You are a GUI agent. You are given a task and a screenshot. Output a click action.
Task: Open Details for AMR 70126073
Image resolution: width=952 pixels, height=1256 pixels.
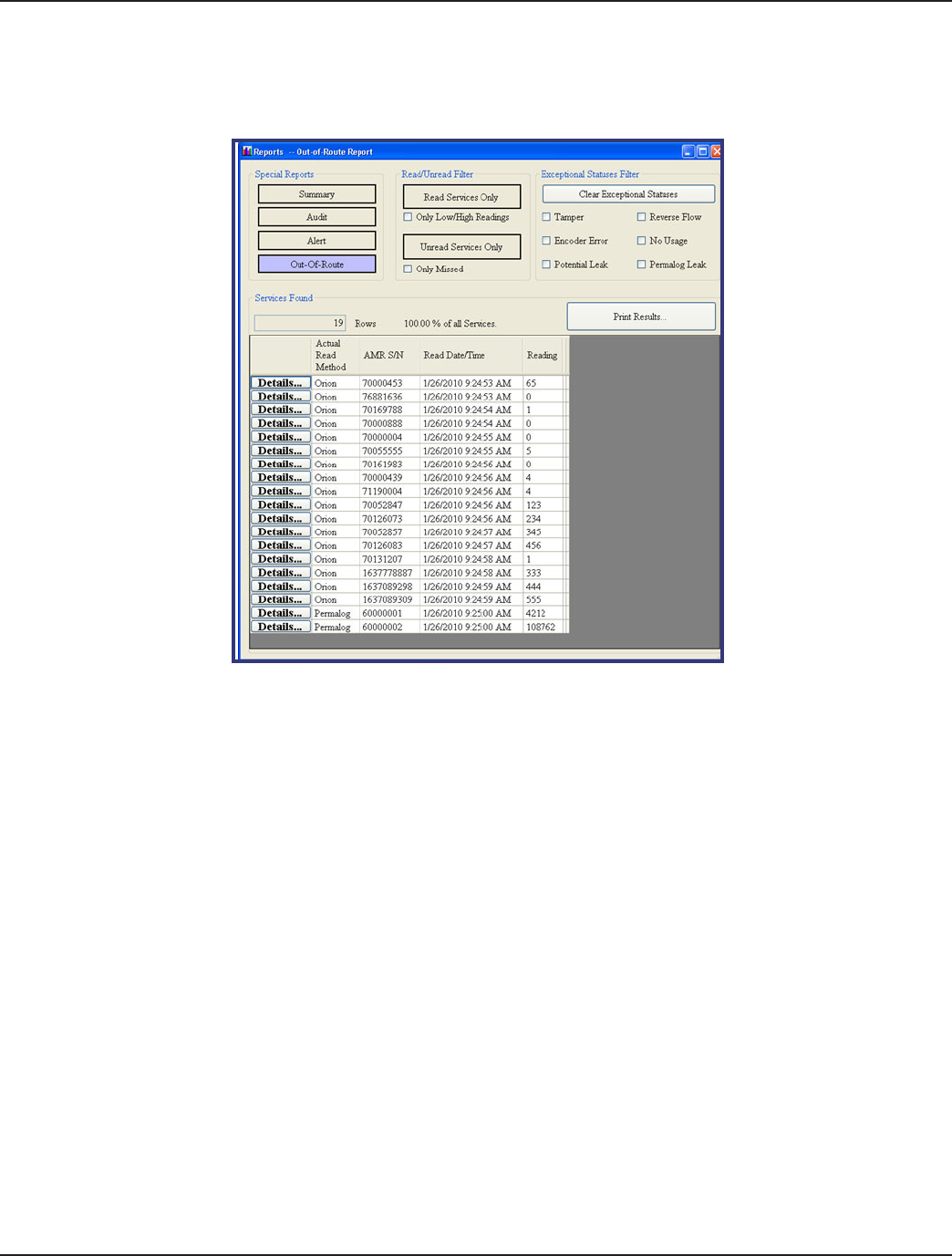(x=281, y=518)
